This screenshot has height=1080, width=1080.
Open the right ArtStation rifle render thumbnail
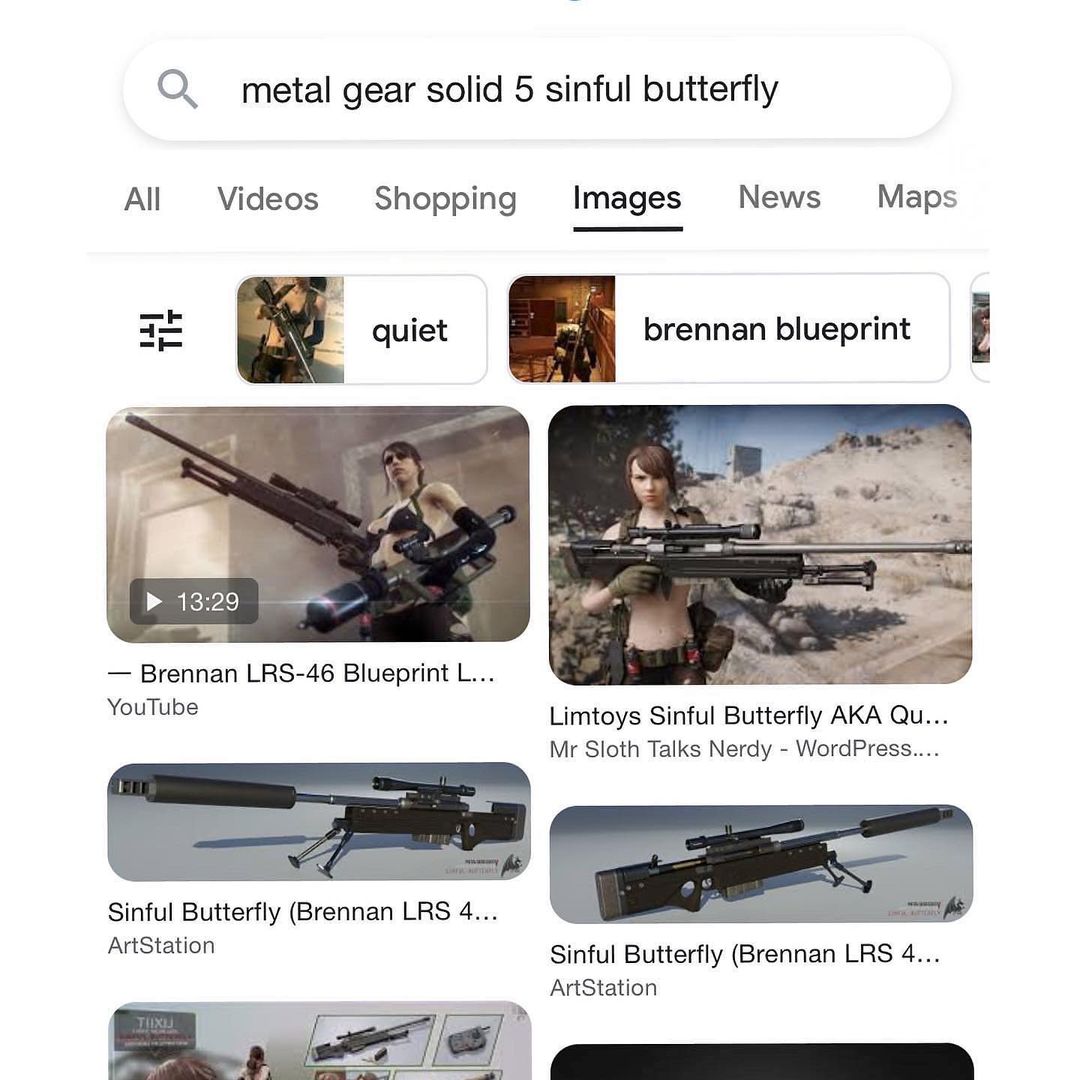click(x=761, y=864)
